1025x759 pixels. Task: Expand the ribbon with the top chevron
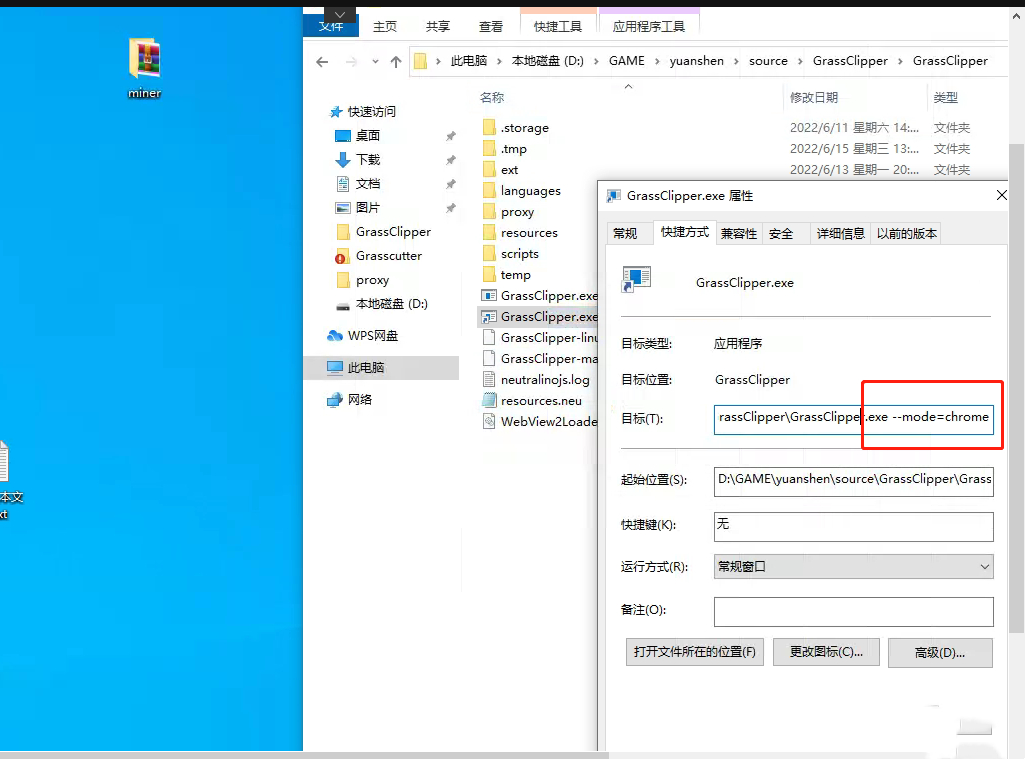[x=339, y=14]
